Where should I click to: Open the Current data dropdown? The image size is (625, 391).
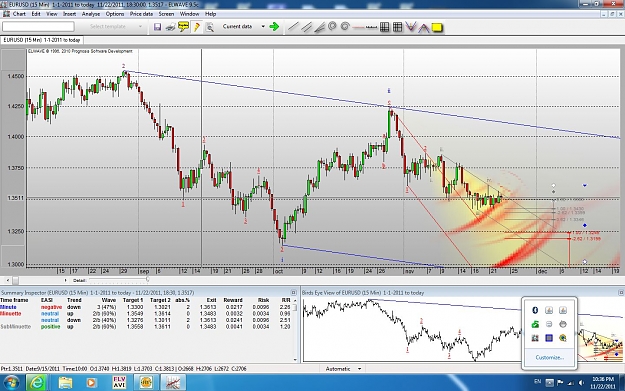point(263,26)
